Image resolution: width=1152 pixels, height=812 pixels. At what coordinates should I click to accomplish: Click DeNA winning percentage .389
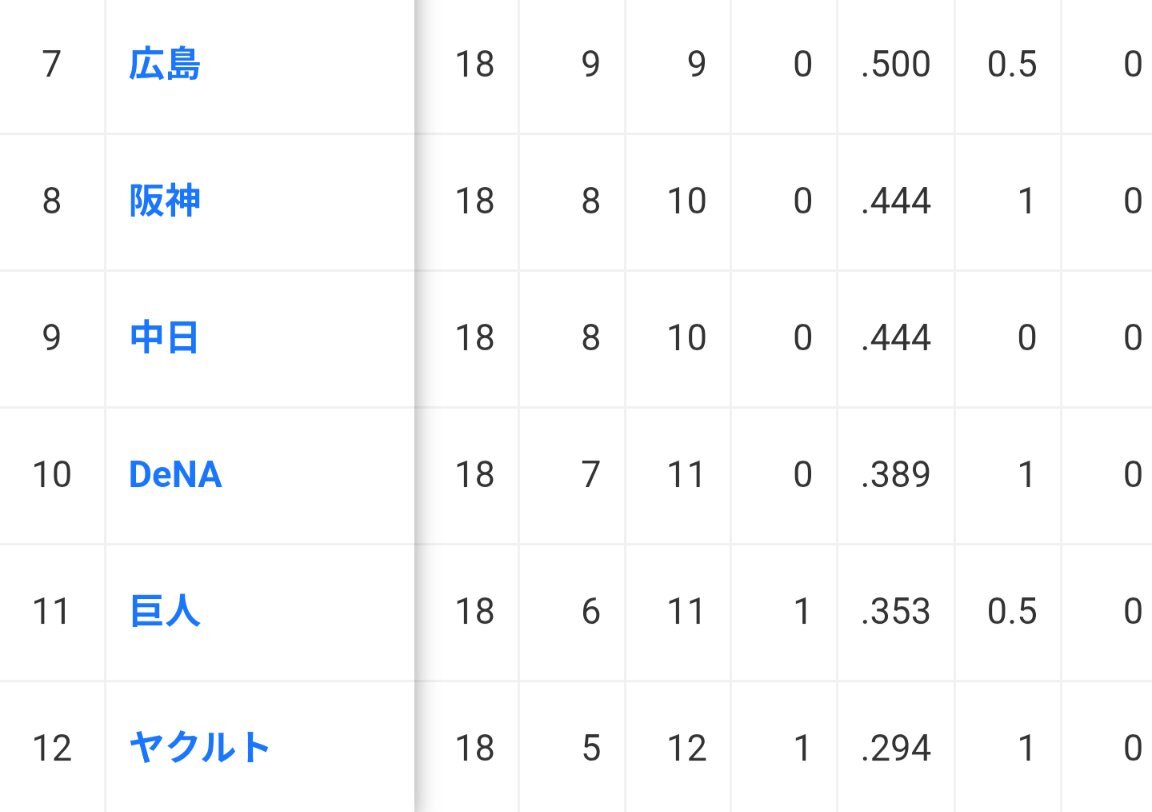[896, 475]
